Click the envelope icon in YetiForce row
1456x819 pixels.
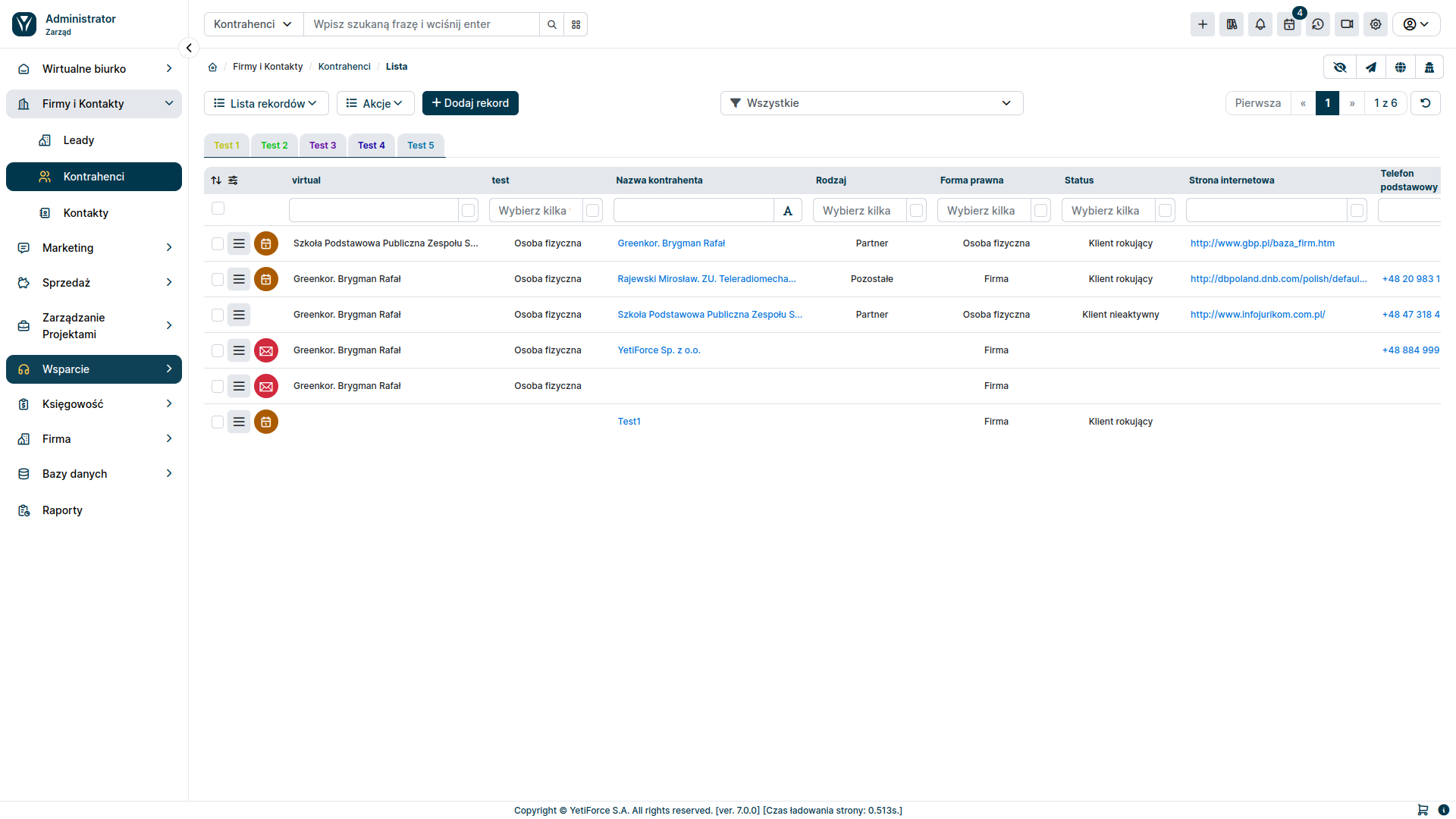(266, 350)
